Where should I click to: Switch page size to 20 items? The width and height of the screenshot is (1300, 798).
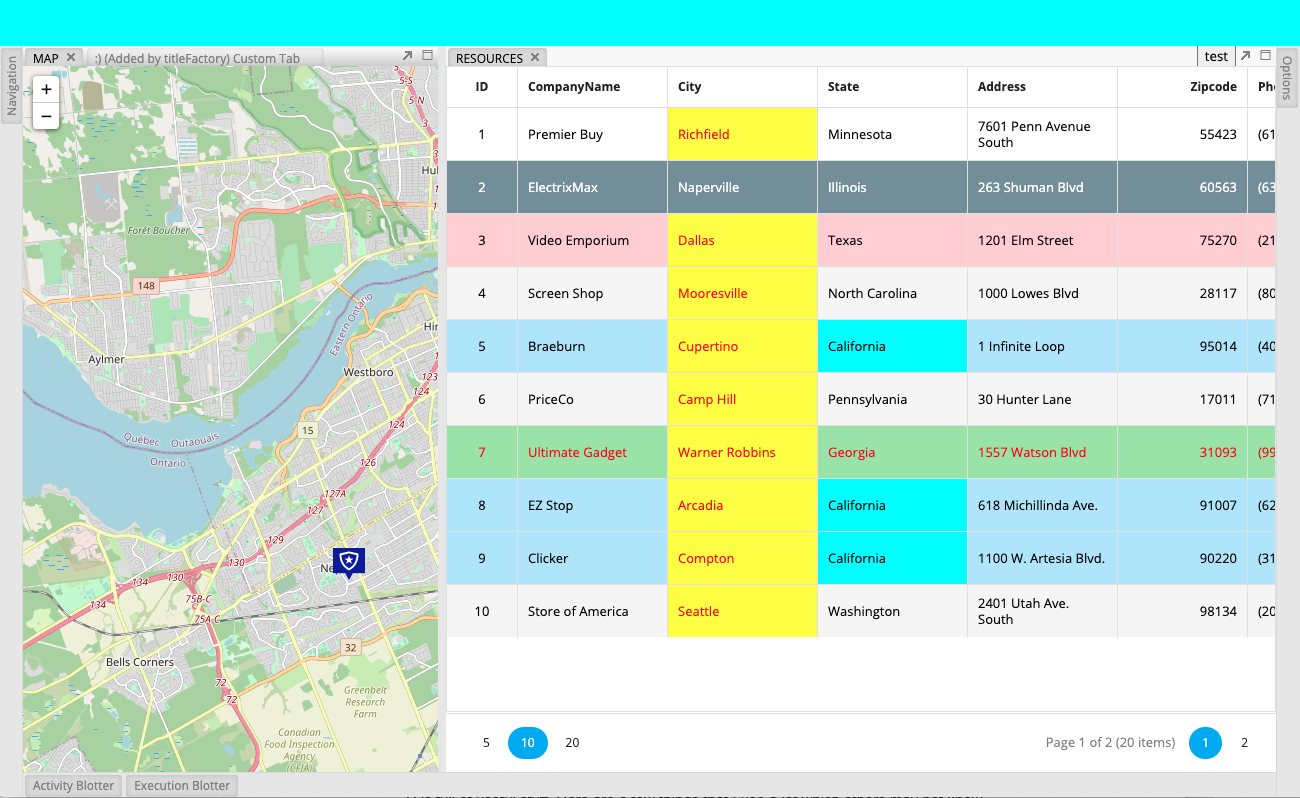click(x=572, y=743)
